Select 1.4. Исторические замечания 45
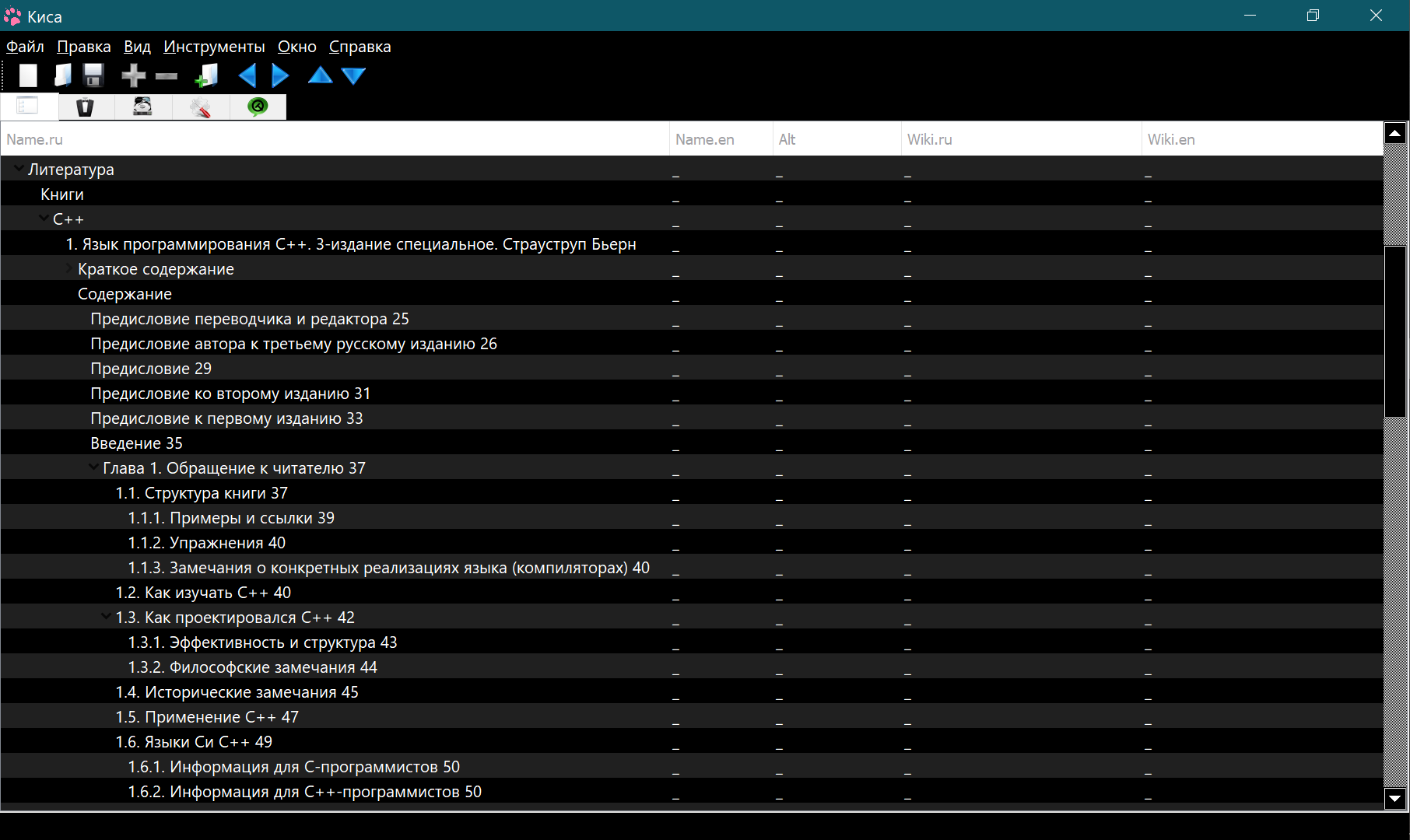Image resolution: width=1410 pixels, height=840 pixels. [692, 691]
